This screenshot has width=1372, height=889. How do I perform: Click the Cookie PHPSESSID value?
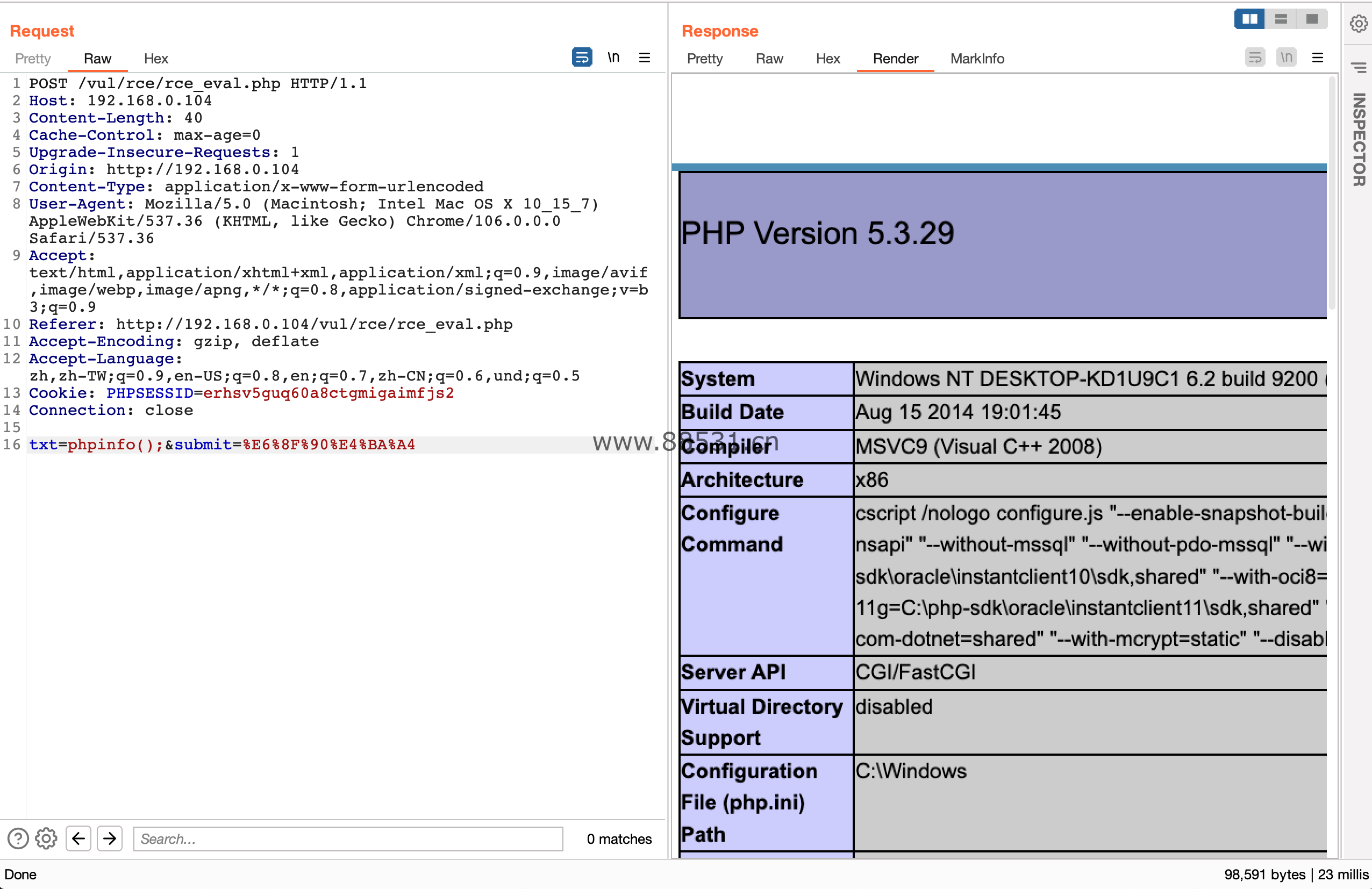328,393
